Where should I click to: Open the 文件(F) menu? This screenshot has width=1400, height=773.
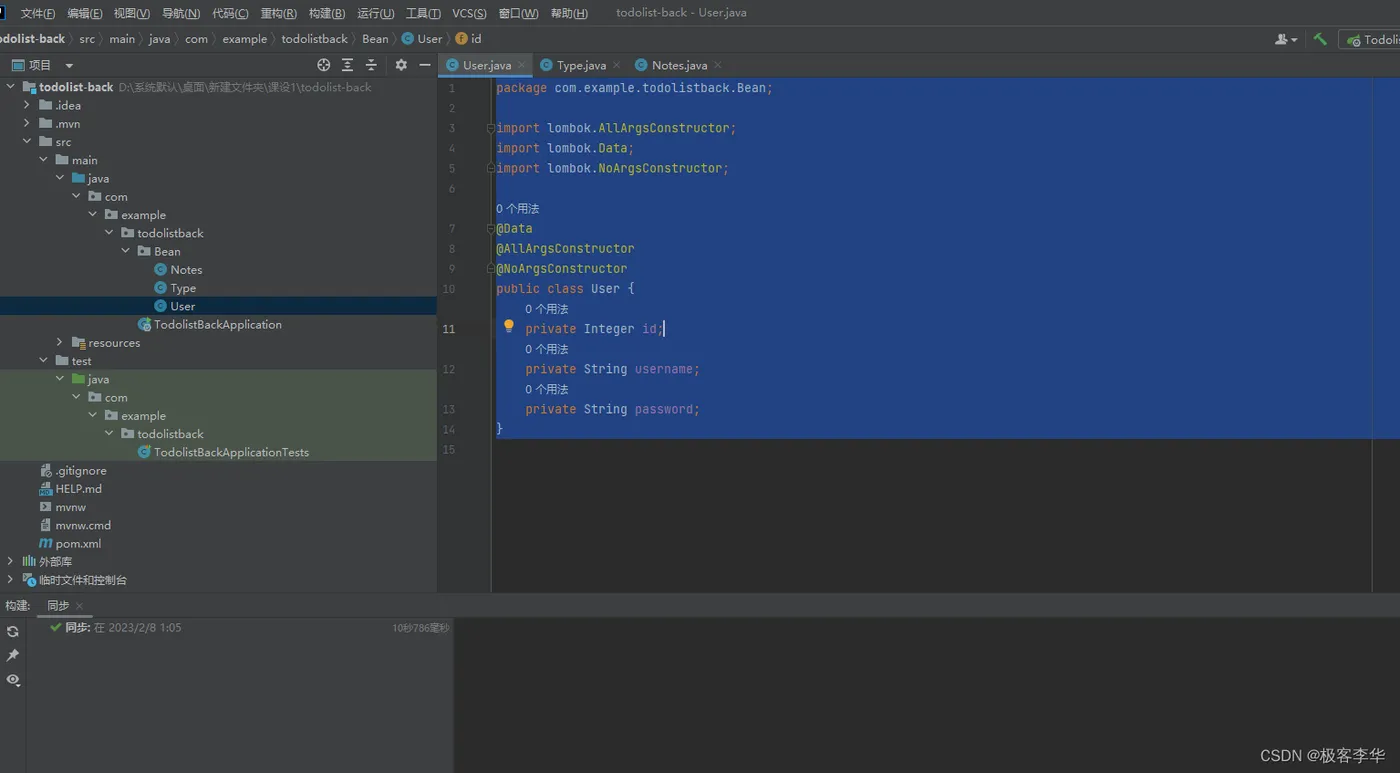click(38, 13)
